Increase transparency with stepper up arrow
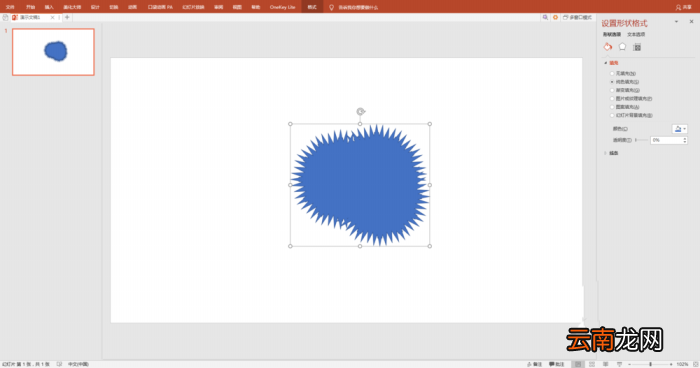Image resolution: width=700 pixels, height=368 pixels. [x=685, y=138]
